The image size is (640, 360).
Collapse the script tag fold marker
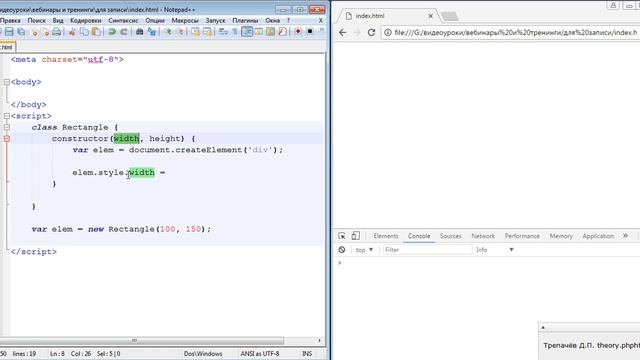[7, 116]
